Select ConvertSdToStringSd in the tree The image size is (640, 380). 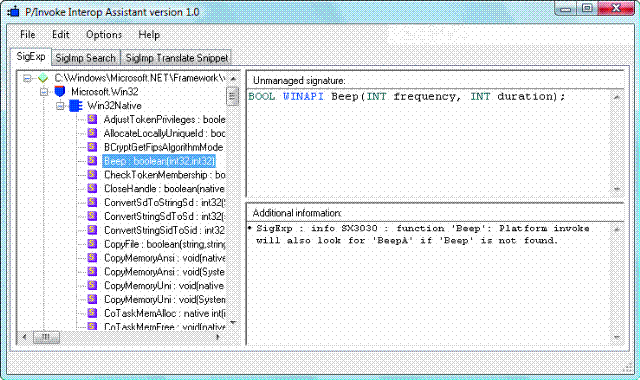tap(164, 202)
